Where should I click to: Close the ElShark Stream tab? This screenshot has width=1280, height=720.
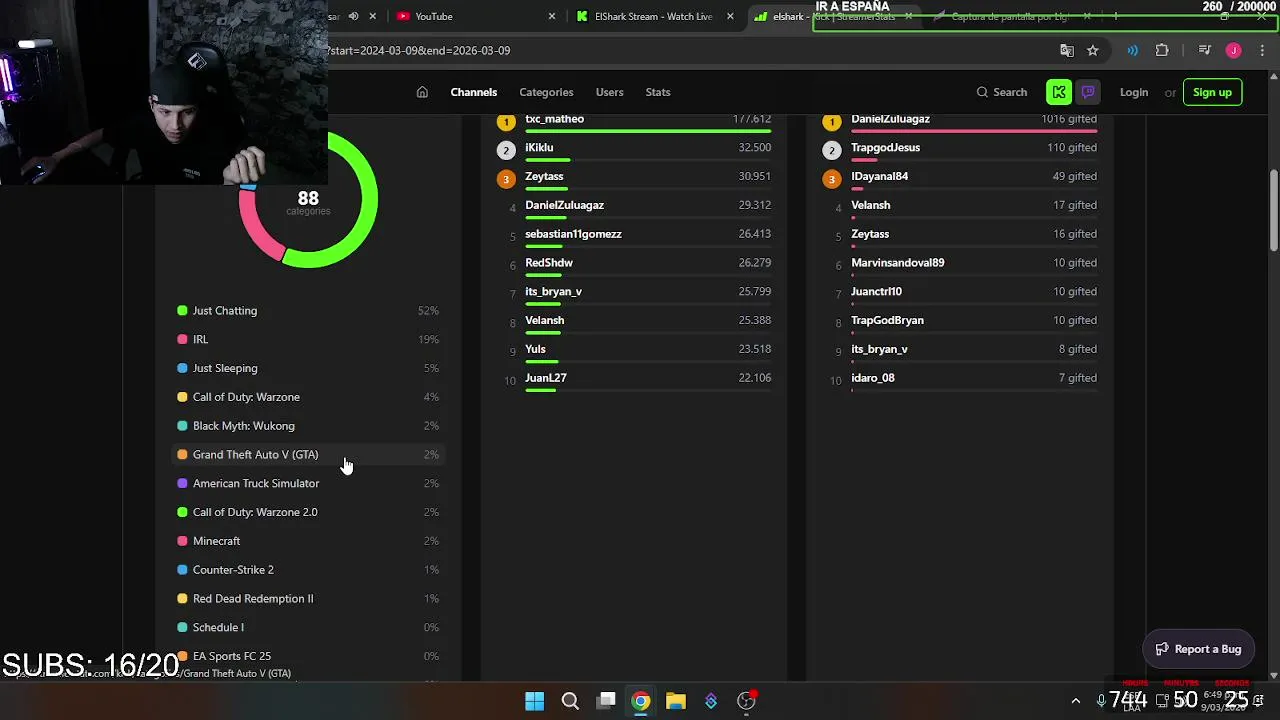[x=730, y=16]
